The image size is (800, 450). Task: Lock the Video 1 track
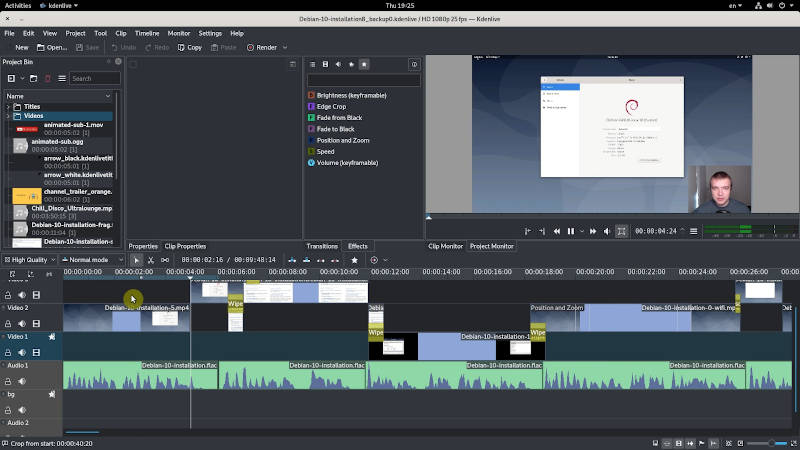(x=8, y=353)
